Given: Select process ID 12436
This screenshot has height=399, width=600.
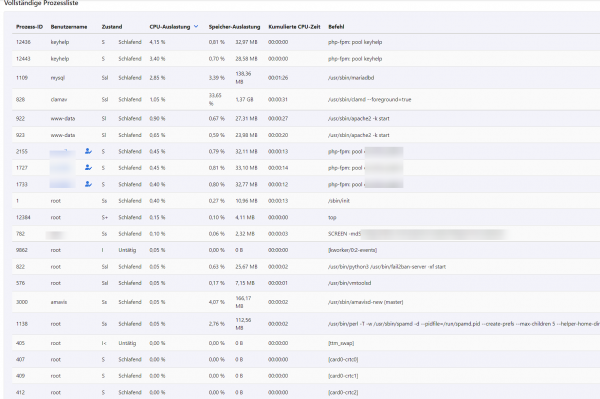Looking at the screenshot, I should coord(23,42).
